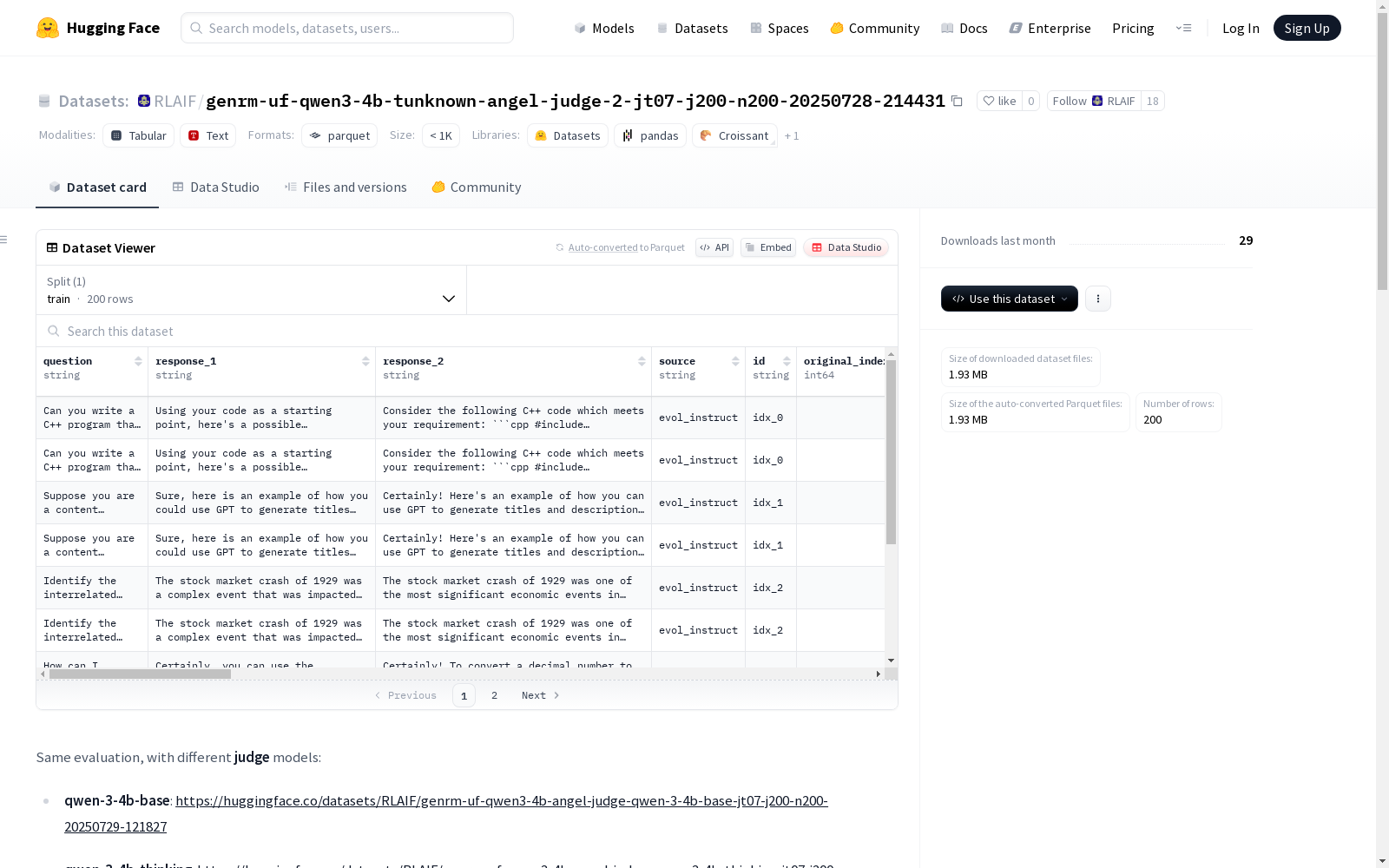Open the more navigation menu icon
The image size is (1389, 868).
(1183, 28)
